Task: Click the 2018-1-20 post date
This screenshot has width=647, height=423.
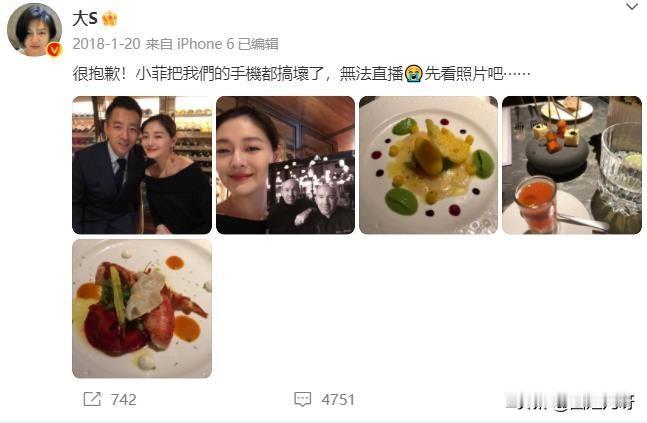Action: 106,44
